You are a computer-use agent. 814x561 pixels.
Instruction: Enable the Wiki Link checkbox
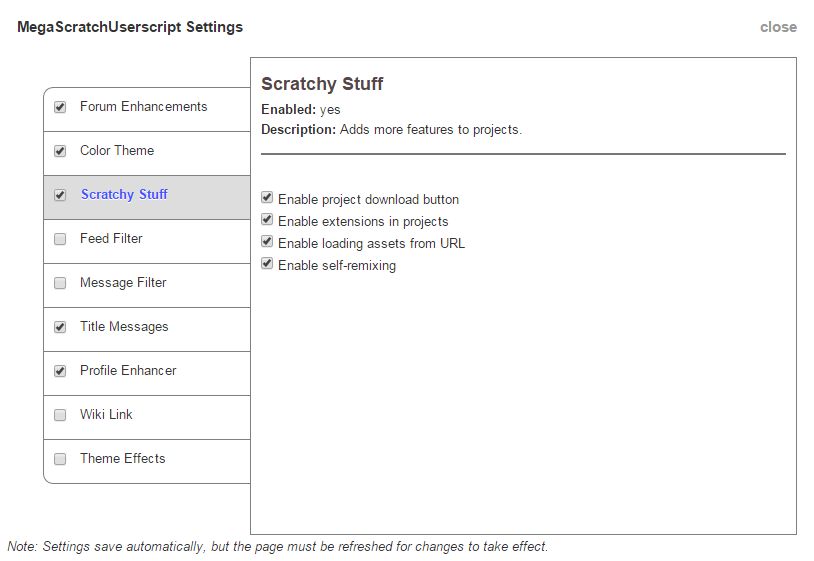click(60, 415)
